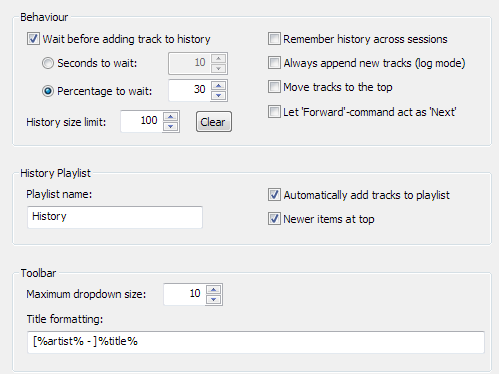This screenshot has width=499, height=374.
Task: Click Seconds to wait up arrow
Action: [x=218, y=59]
